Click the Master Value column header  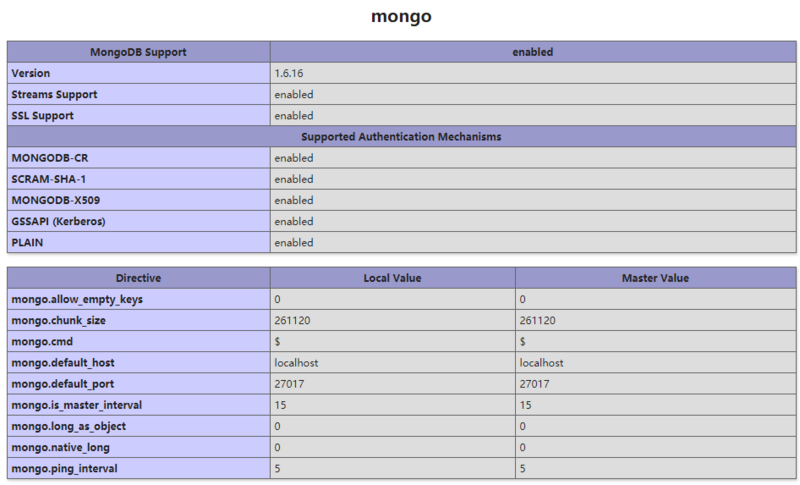point(655,278)
